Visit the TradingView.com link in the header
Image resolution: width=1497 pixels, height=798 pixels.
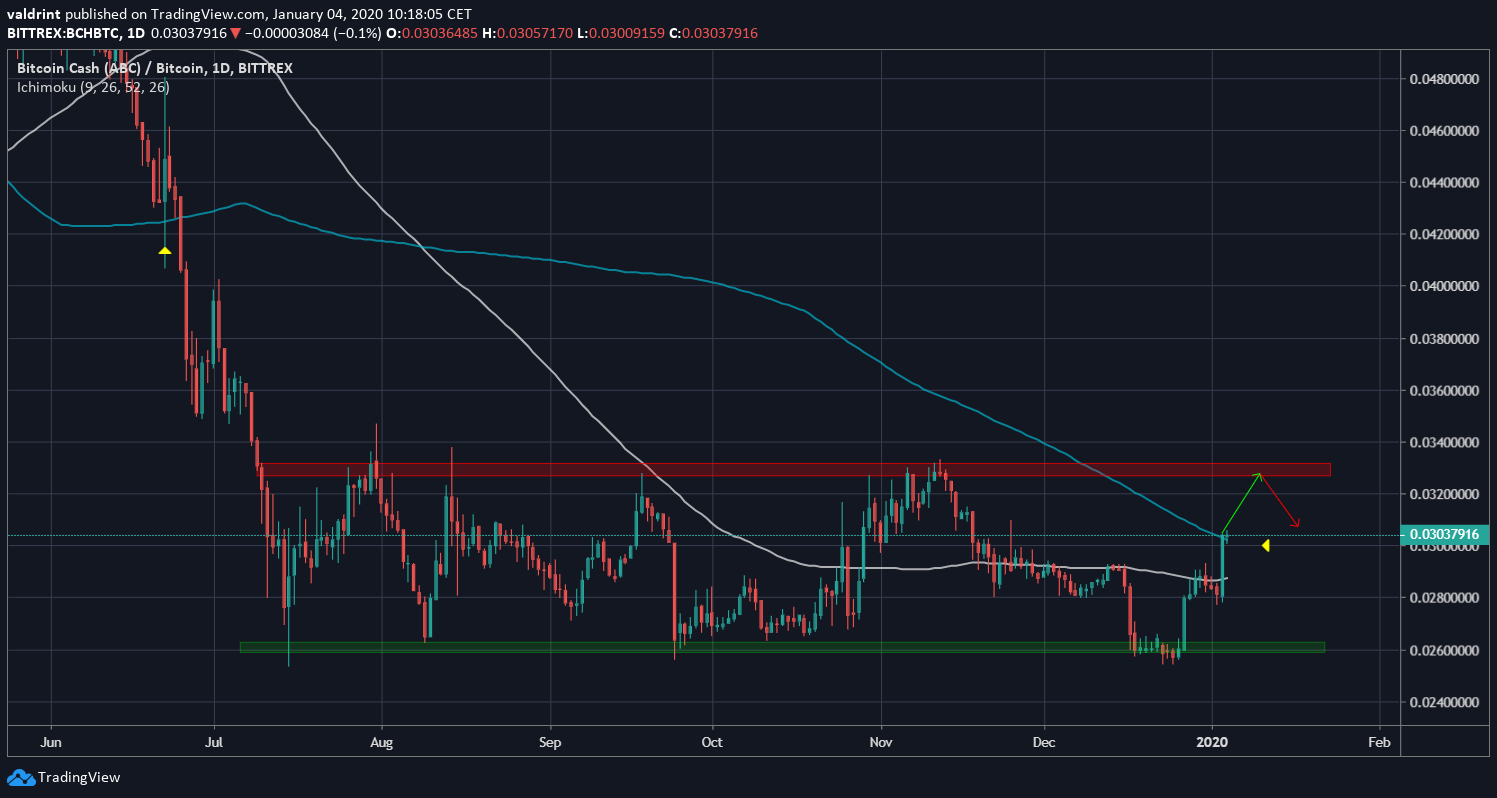pos(205,15)
